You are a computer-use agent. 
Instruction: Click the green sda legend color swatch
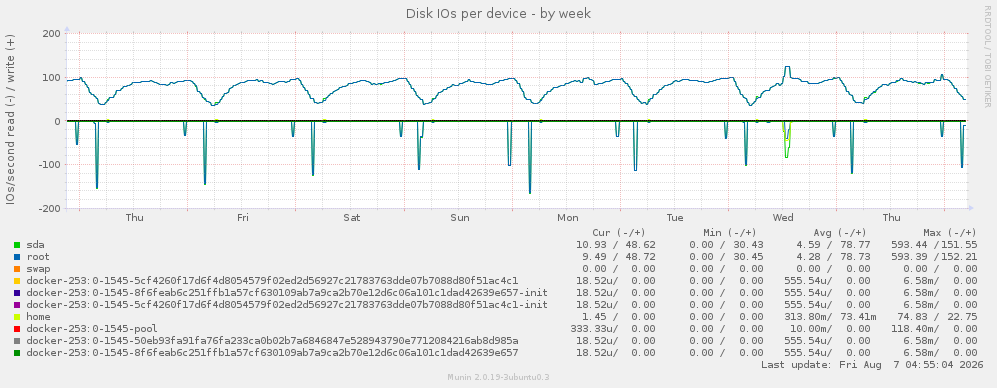point(17,244)
